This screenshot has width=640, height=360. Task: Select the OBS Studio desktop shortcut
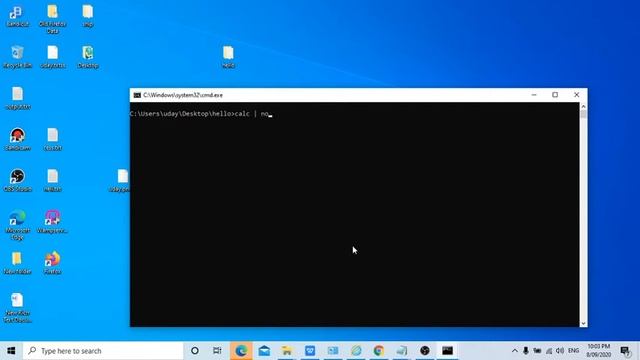tap(17, 180)
